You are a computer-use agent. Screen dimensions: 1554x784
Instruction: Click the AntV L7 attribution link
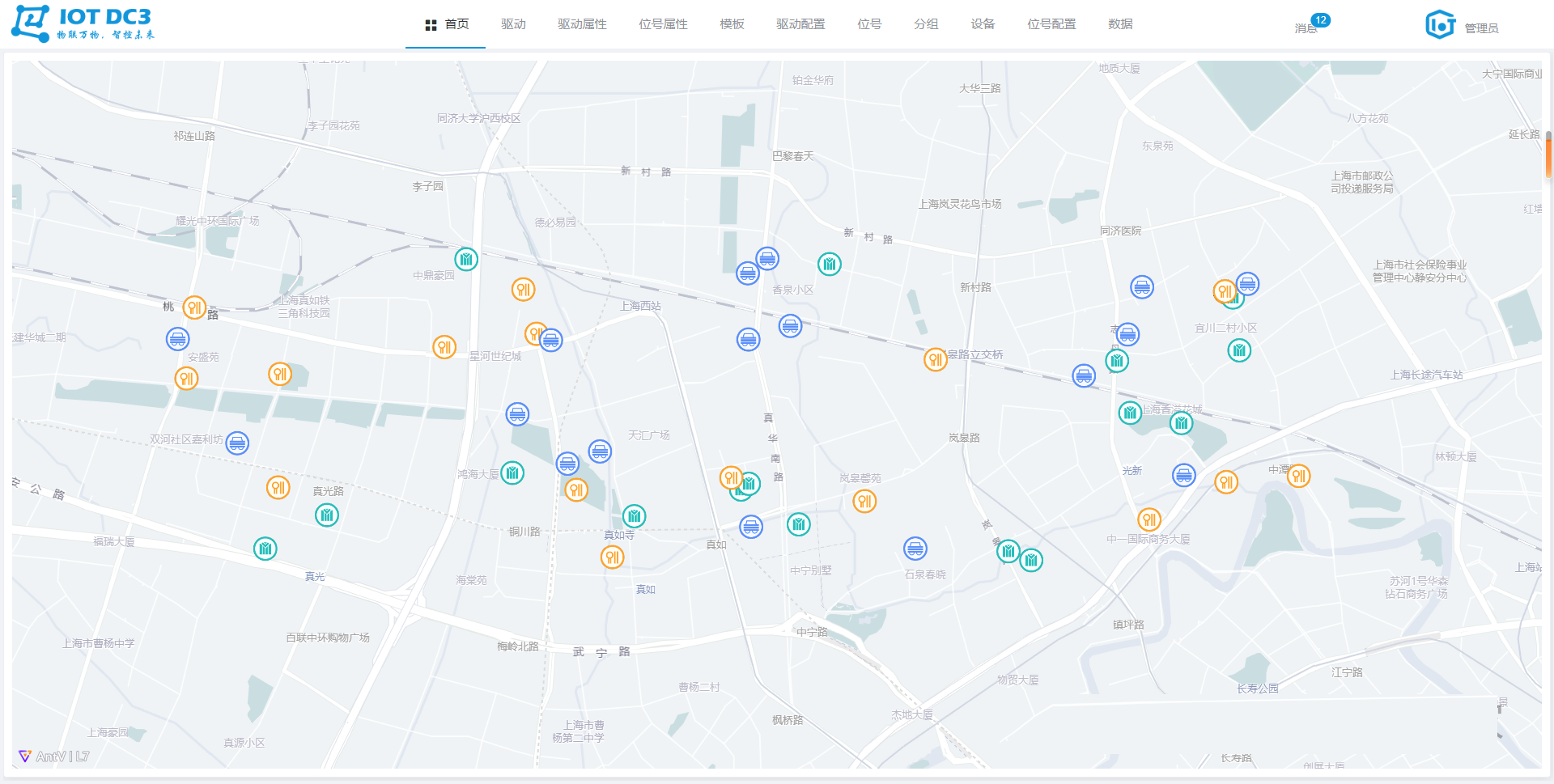tap(54, 756)
